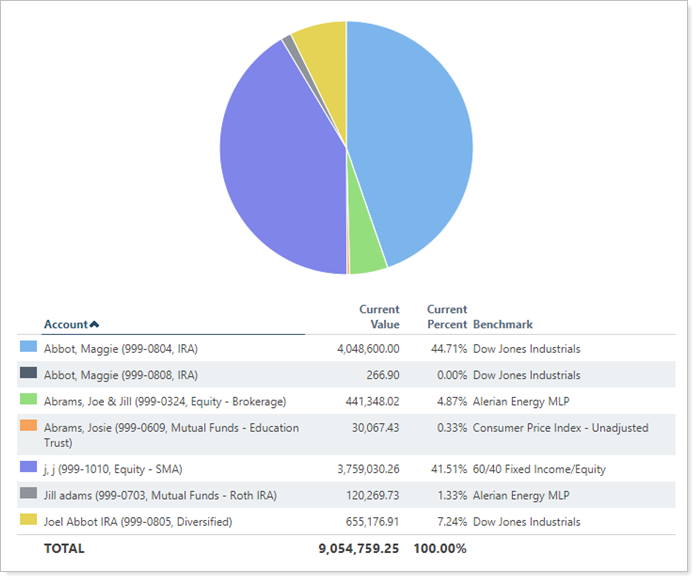
Task: Sort by Benchmark column header
Action: click(502, 324)
